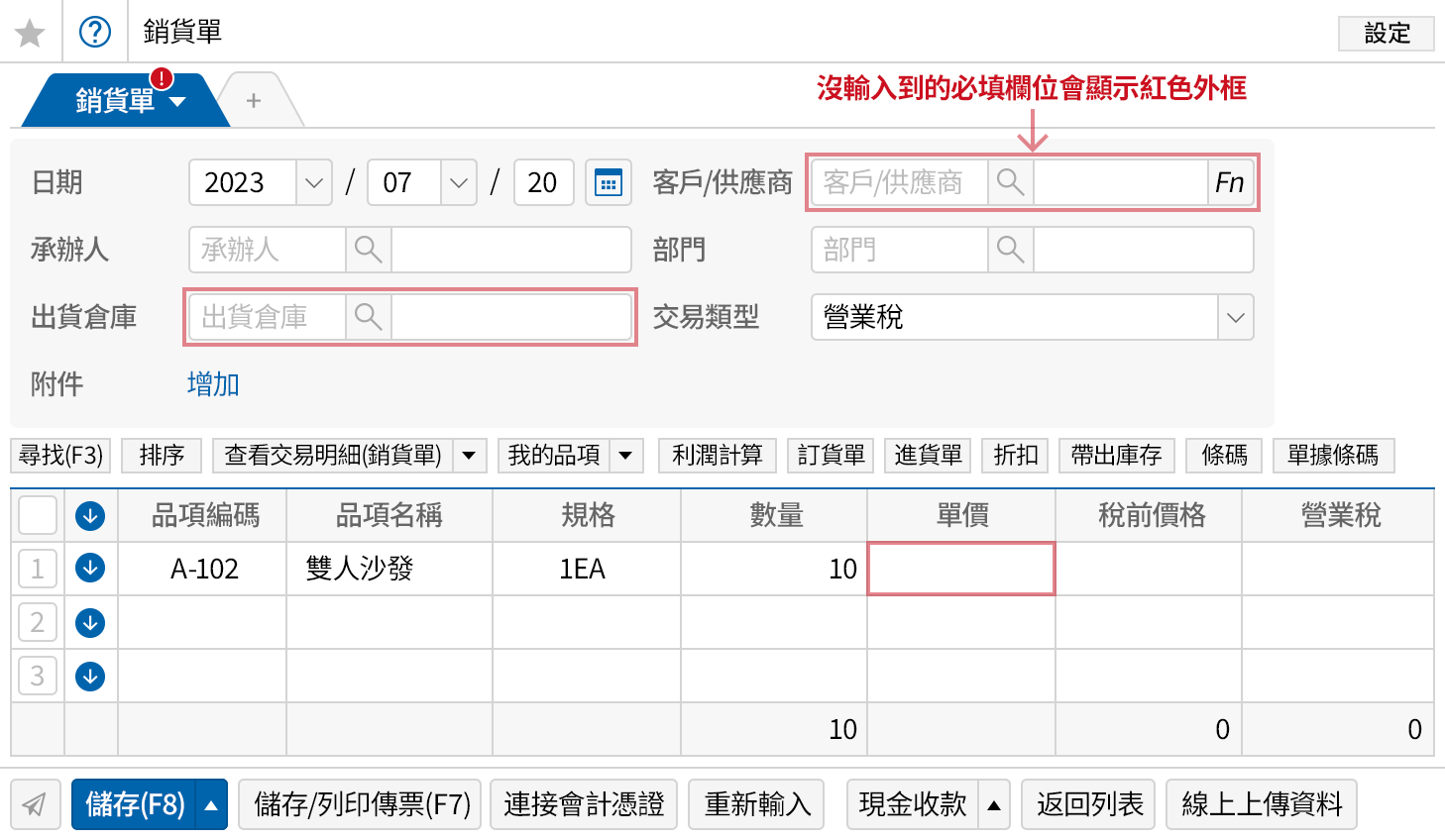Expand the 現金收款 options arrow
Viewport: 1445px width, 840px height.
coord(994,804)
